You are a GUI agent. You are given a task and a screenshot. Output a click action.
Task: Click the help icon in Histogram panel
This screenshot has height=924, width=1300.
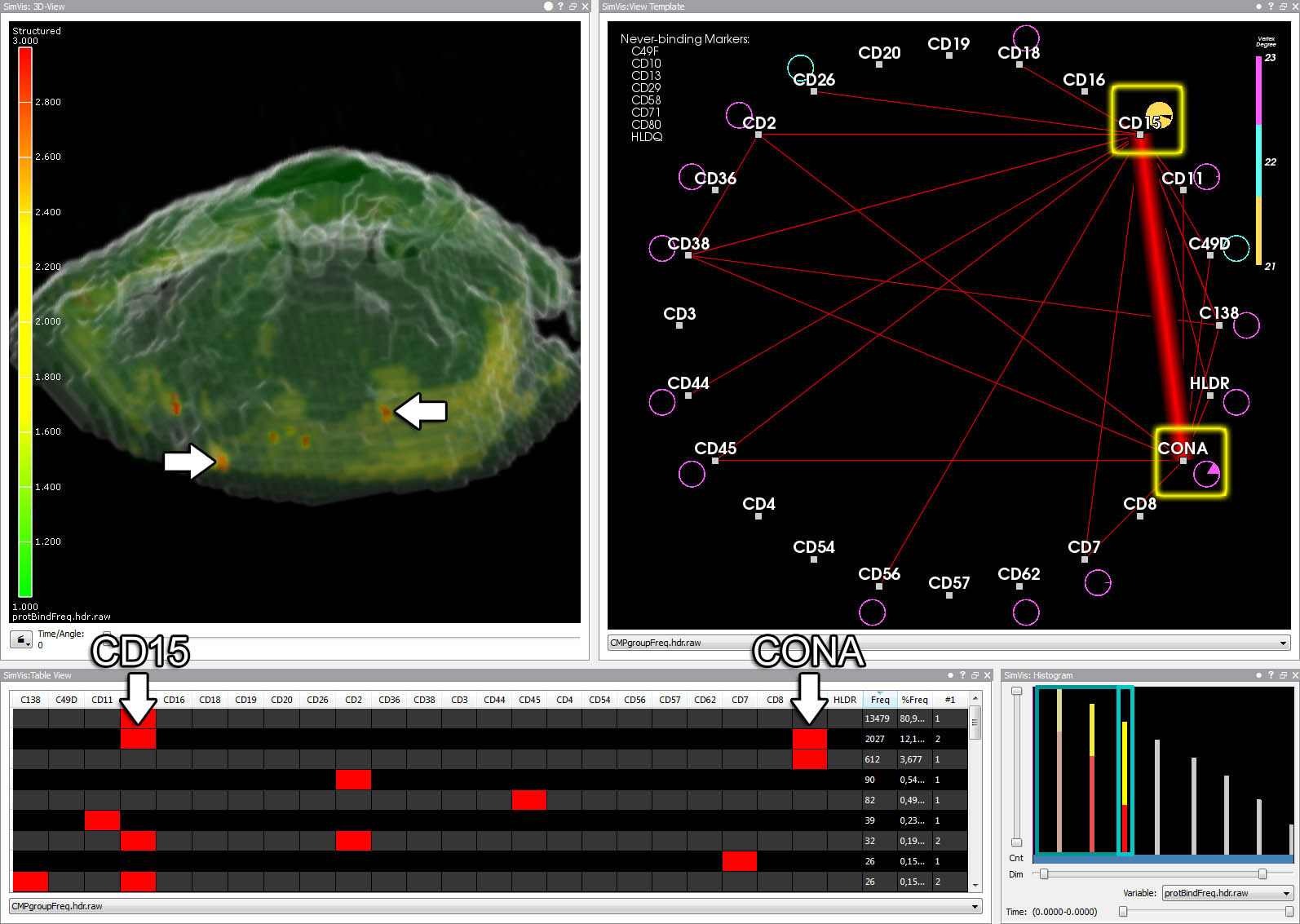tap(1271, 675)
